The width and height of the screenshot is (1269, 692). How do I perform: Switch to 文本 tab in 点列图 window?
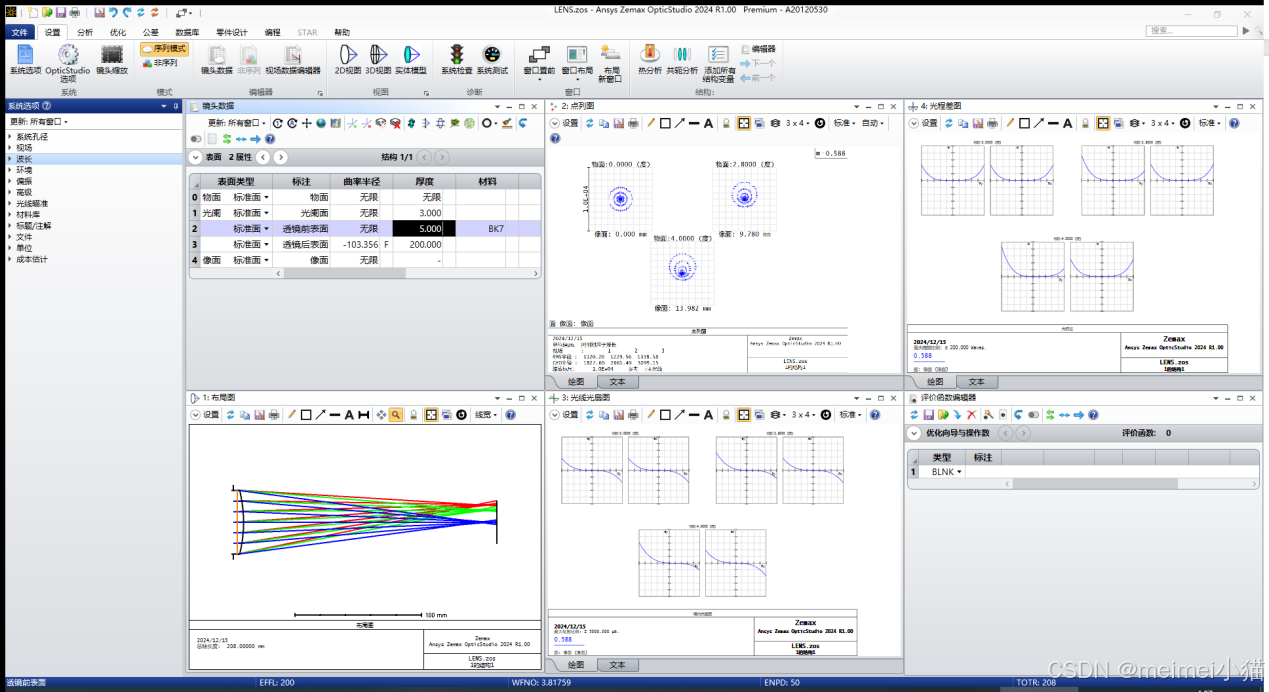pyautogui.click(x=617, y=382)
